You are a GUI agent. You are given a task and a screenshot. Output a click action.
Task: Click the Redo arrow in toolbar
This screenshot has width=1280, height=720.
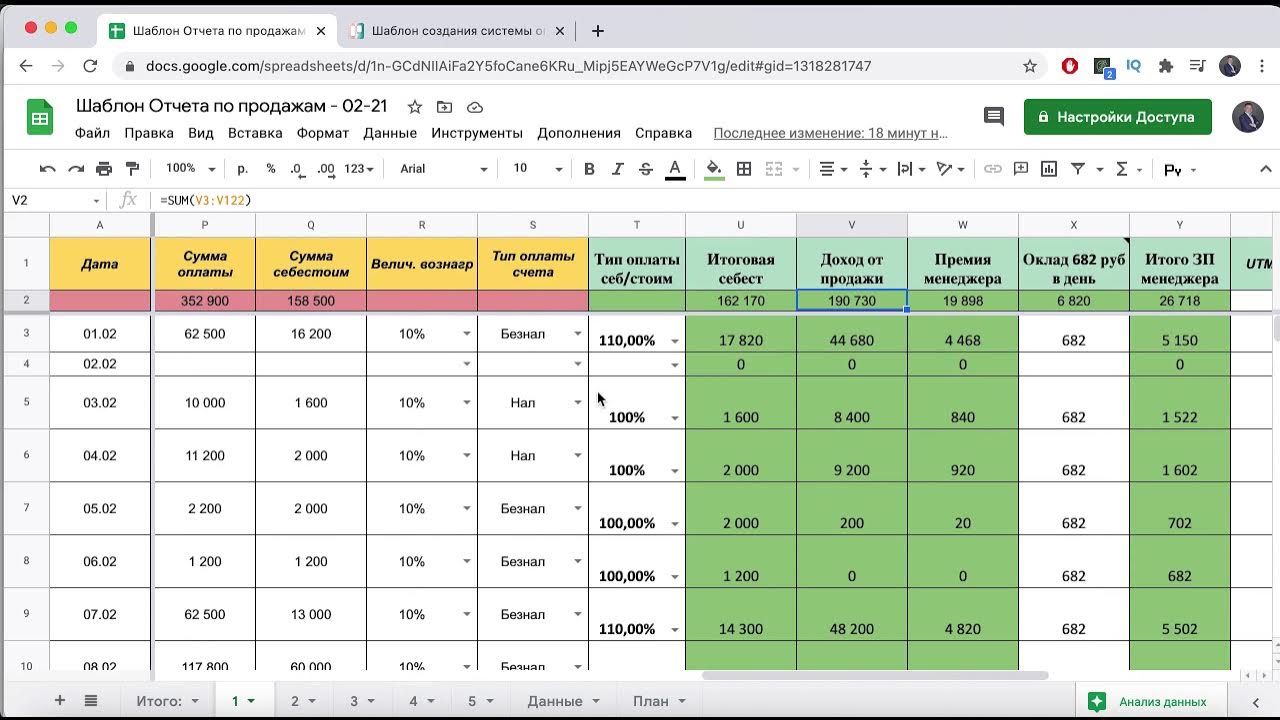(76, 169)
